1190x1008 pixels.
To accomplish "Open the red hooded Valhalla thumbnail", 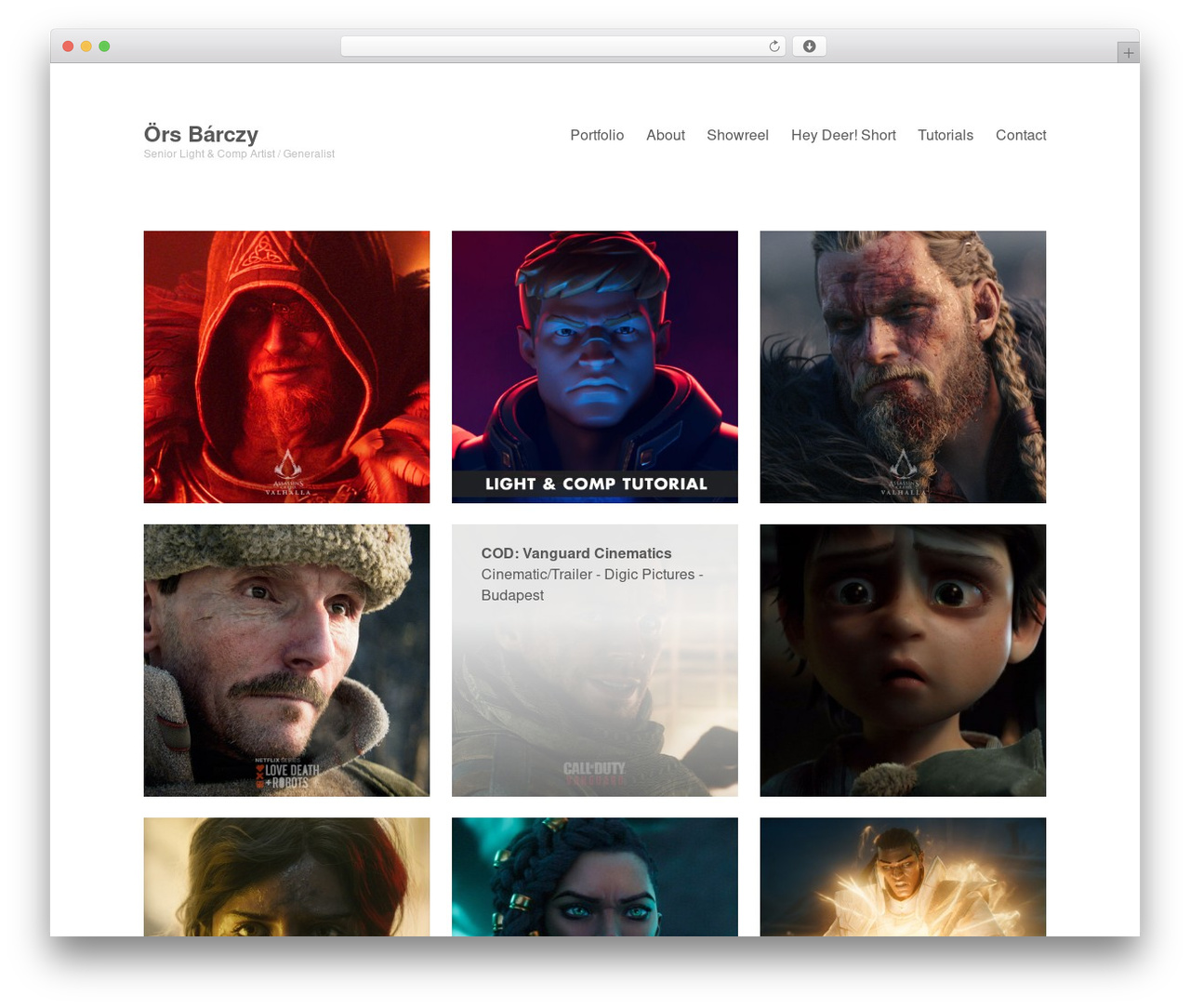I will click(286, 366).
